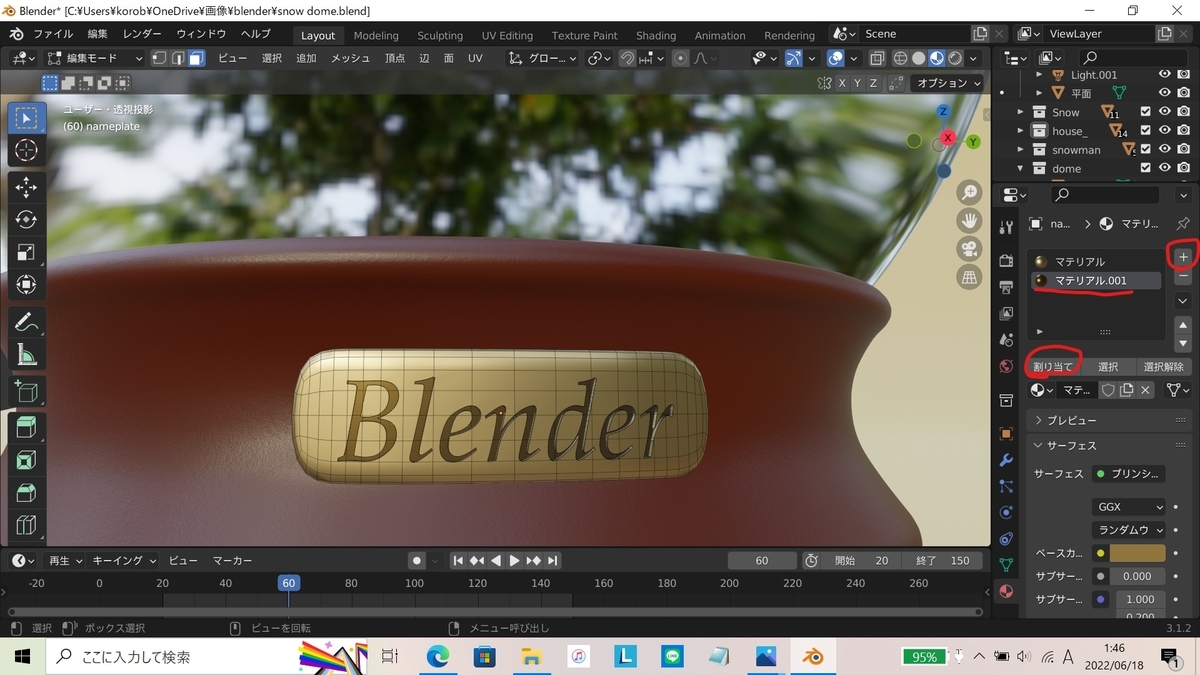Open the Object Data properties tab
The height and width of the screenshot is (675, 1200).
pos(1006,564)
